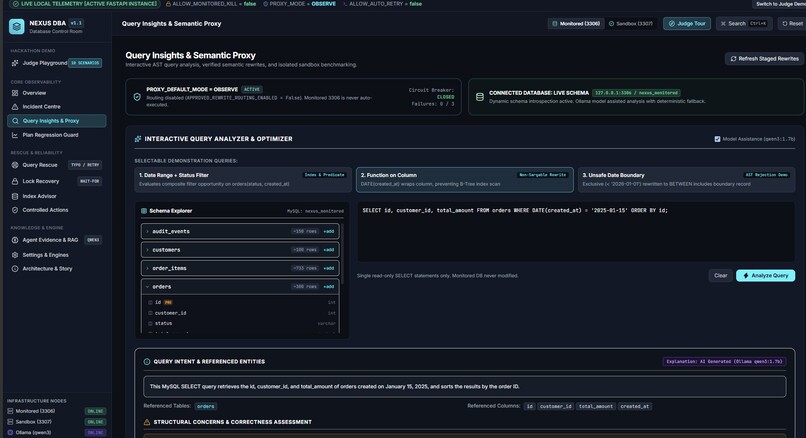Start the Judge Tour
806x438 pixels.
[x=687, y=24]
